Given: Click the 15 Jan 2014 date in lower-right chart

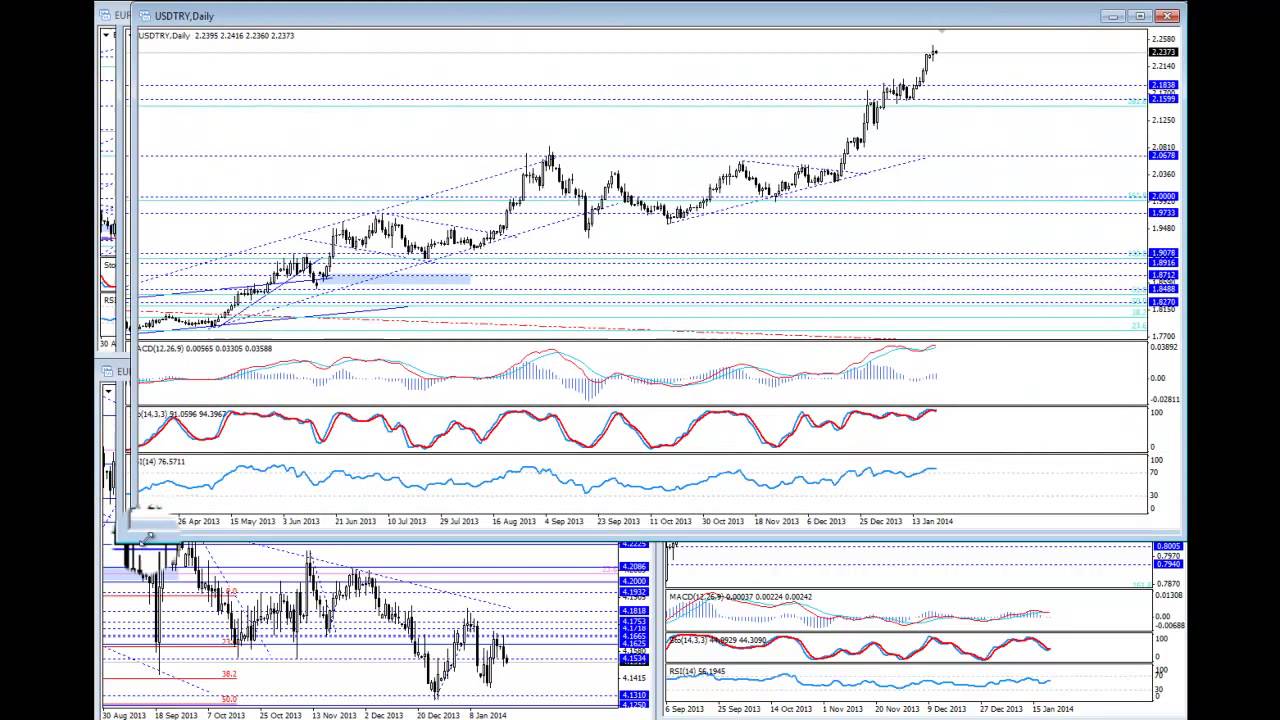Looking at the screenshot, I should tap(1052, 709).
